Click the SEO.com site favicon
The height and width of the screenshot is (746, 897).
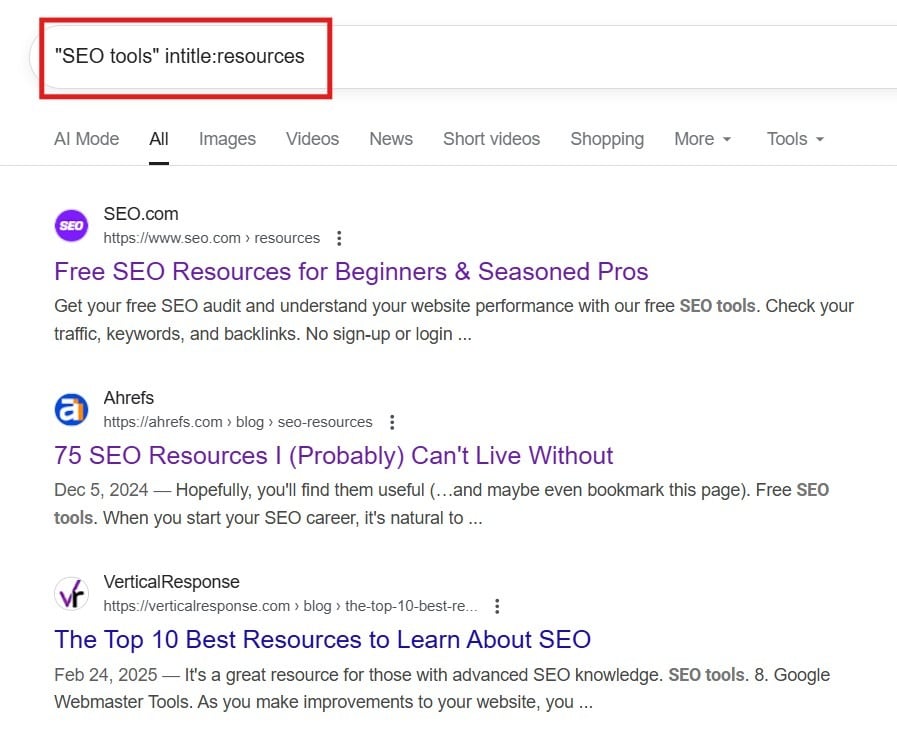[x=71, y=226]
